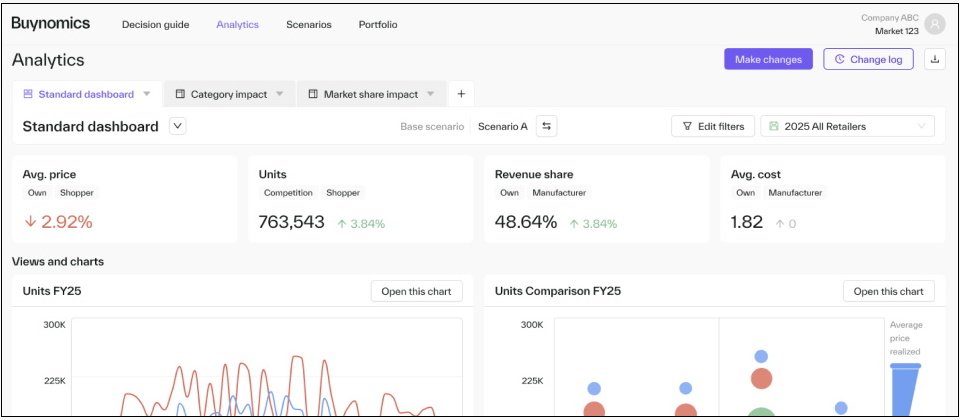Click the Market 123 label
960x420 pixels.
click(896, 31)
